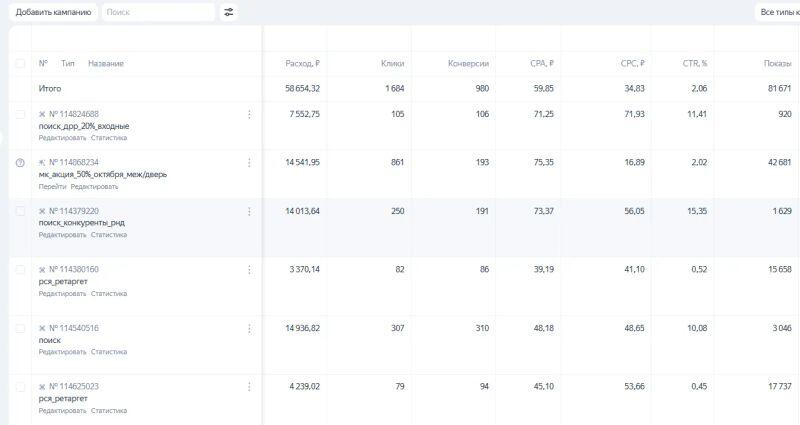The image size is (800, 425).
Task: Sort campaigns by the Название column
Action: pos(106,63)
